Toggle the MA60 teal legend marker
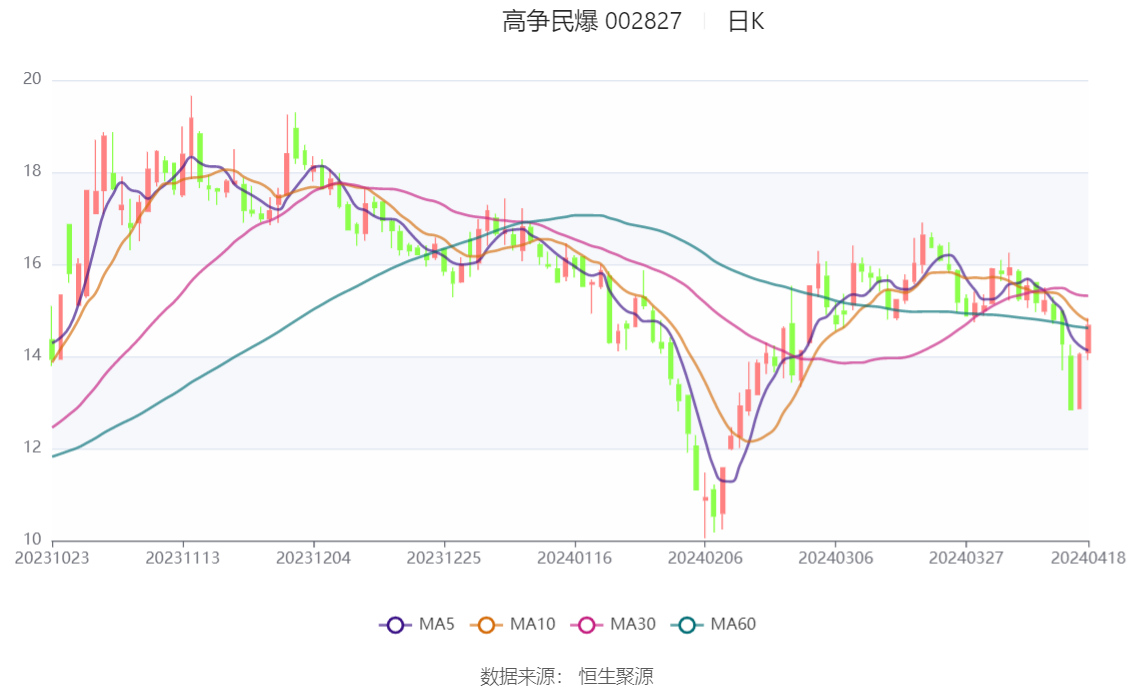This screenshot has height=689, width=1134. [x=687, y=625]
